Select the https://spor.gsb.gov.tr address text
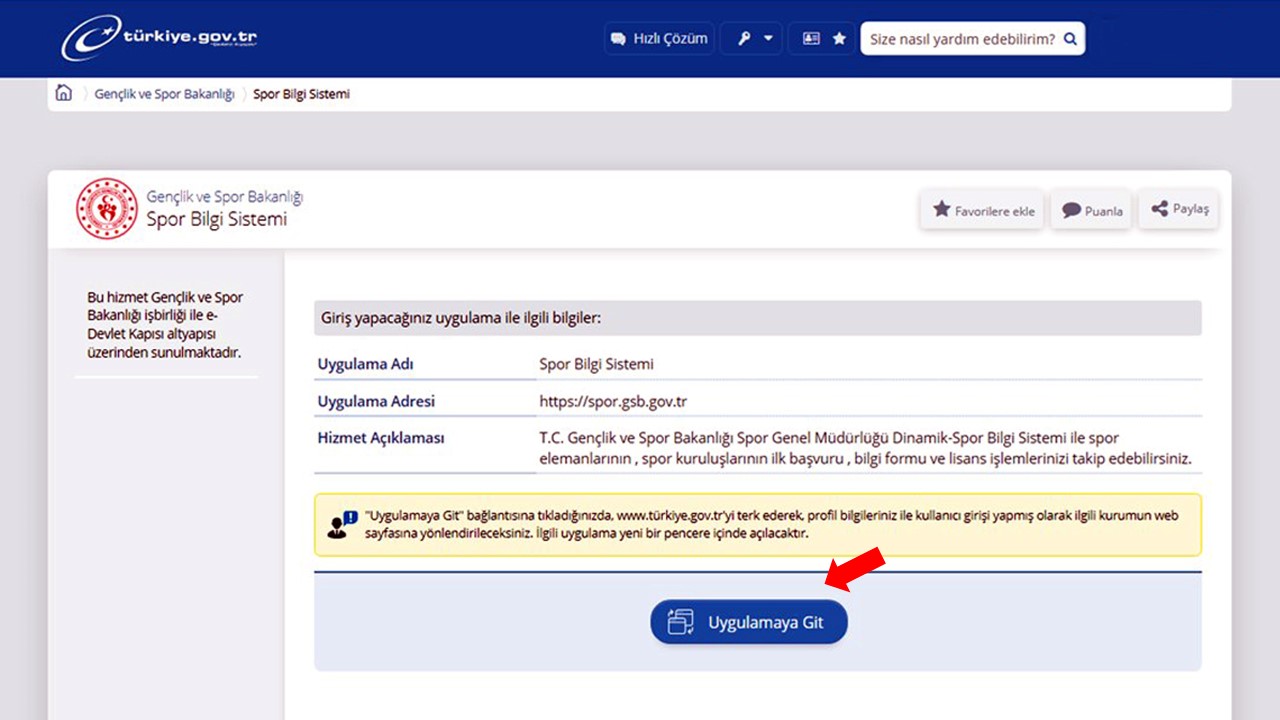 [x=613, y=401]
